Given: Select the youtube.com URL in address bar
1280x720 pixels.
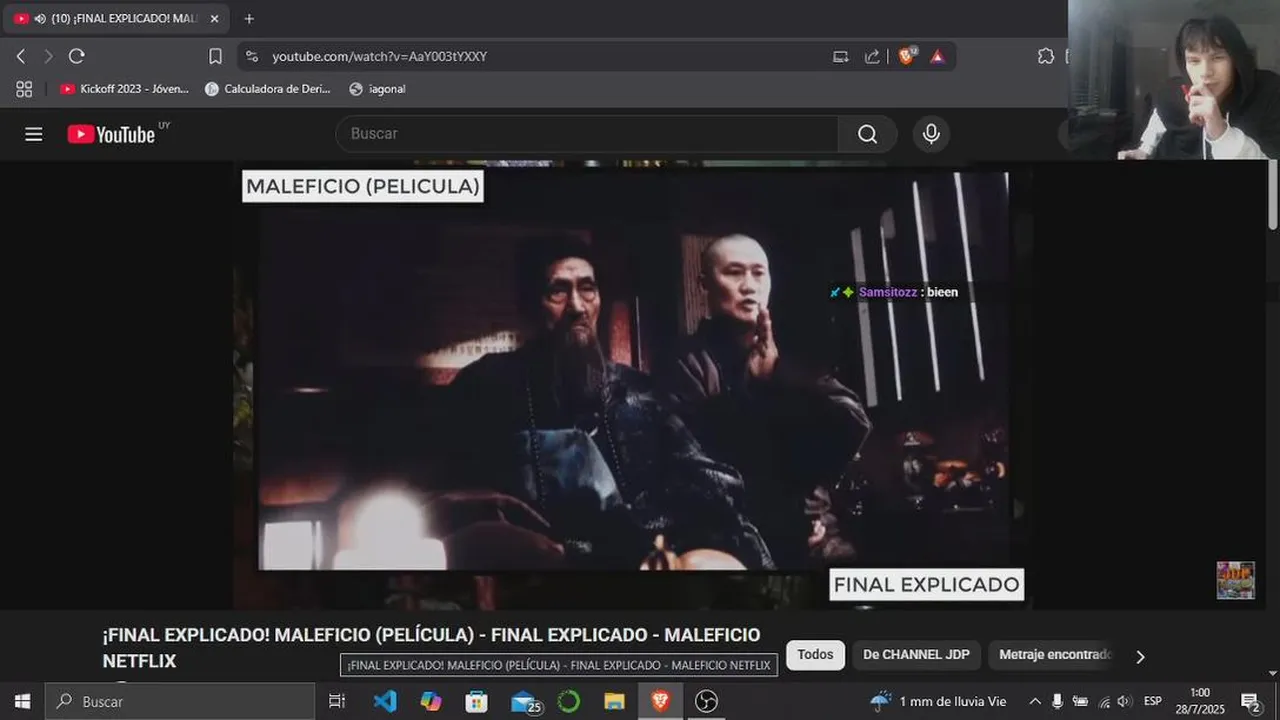Looking at the screenshot, I should [x=380, y=56].
